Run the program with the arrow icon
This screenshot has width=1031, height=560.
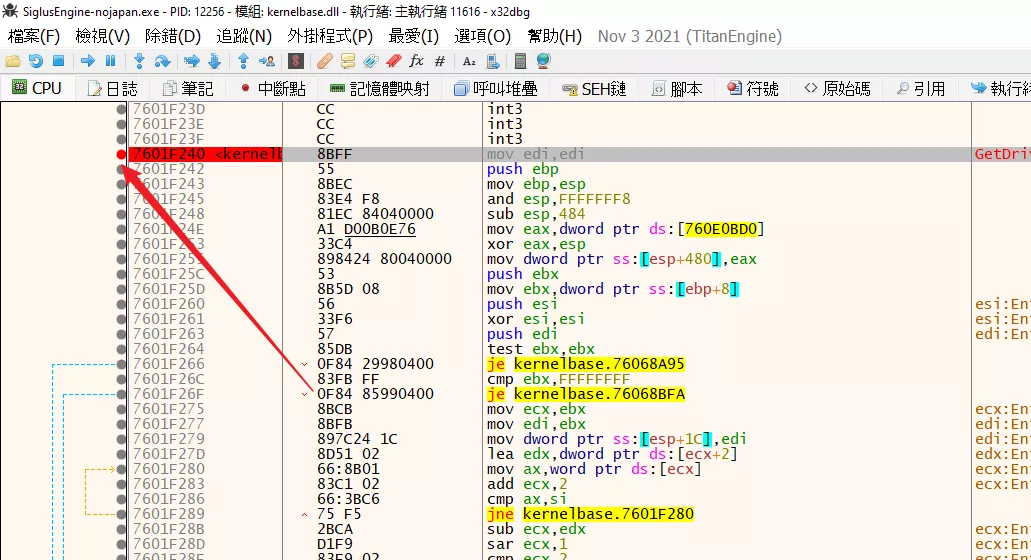click(x=88, y=62)
